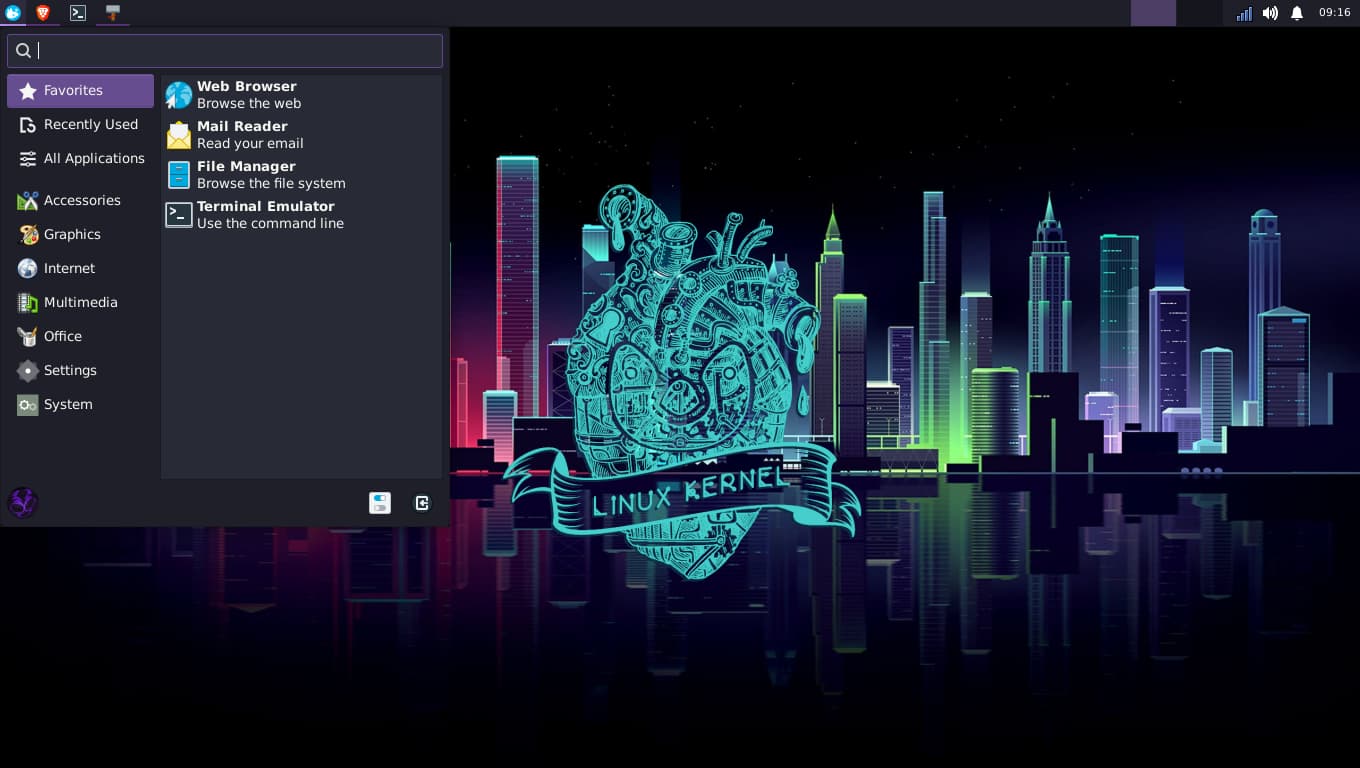Click the menu search field
This screenshot has height=768, width=1360.
pos(225,51)
